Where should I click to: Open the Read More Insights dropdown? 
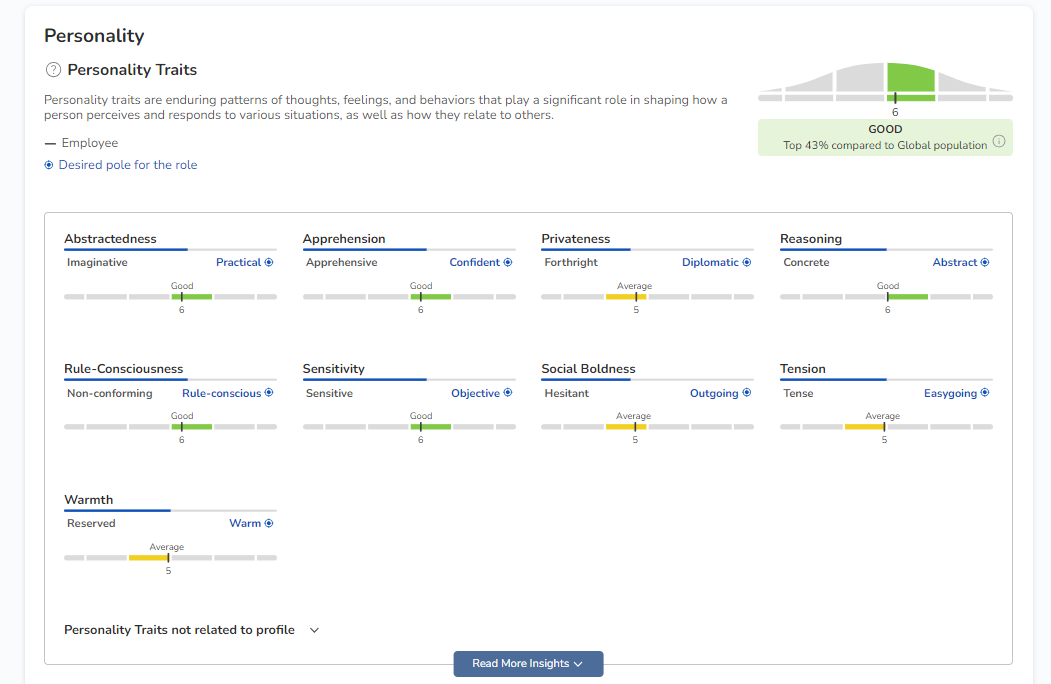tap(528, 664)
